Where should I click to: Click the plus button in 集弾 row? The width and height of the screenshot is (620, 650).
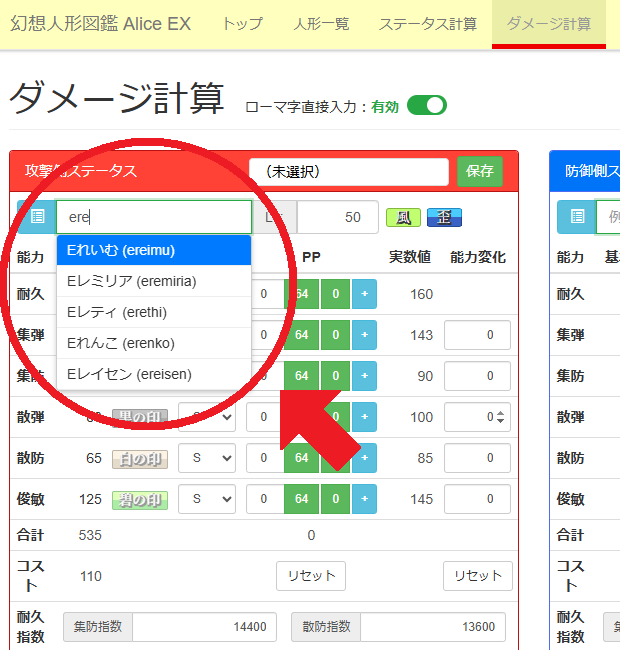point(364,335)
